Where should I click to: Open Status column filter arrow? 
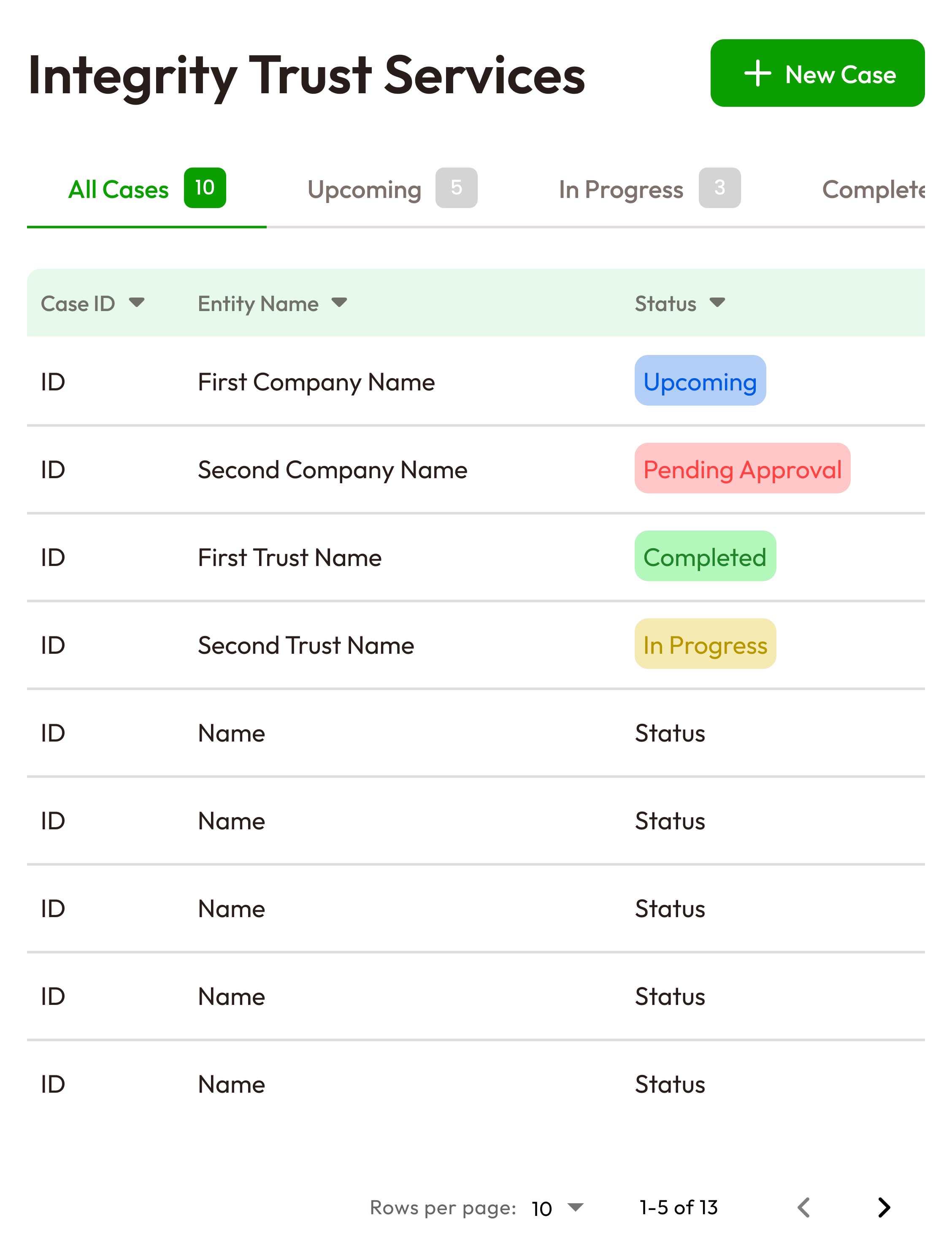pyautogui.click(x=717, y=303)
